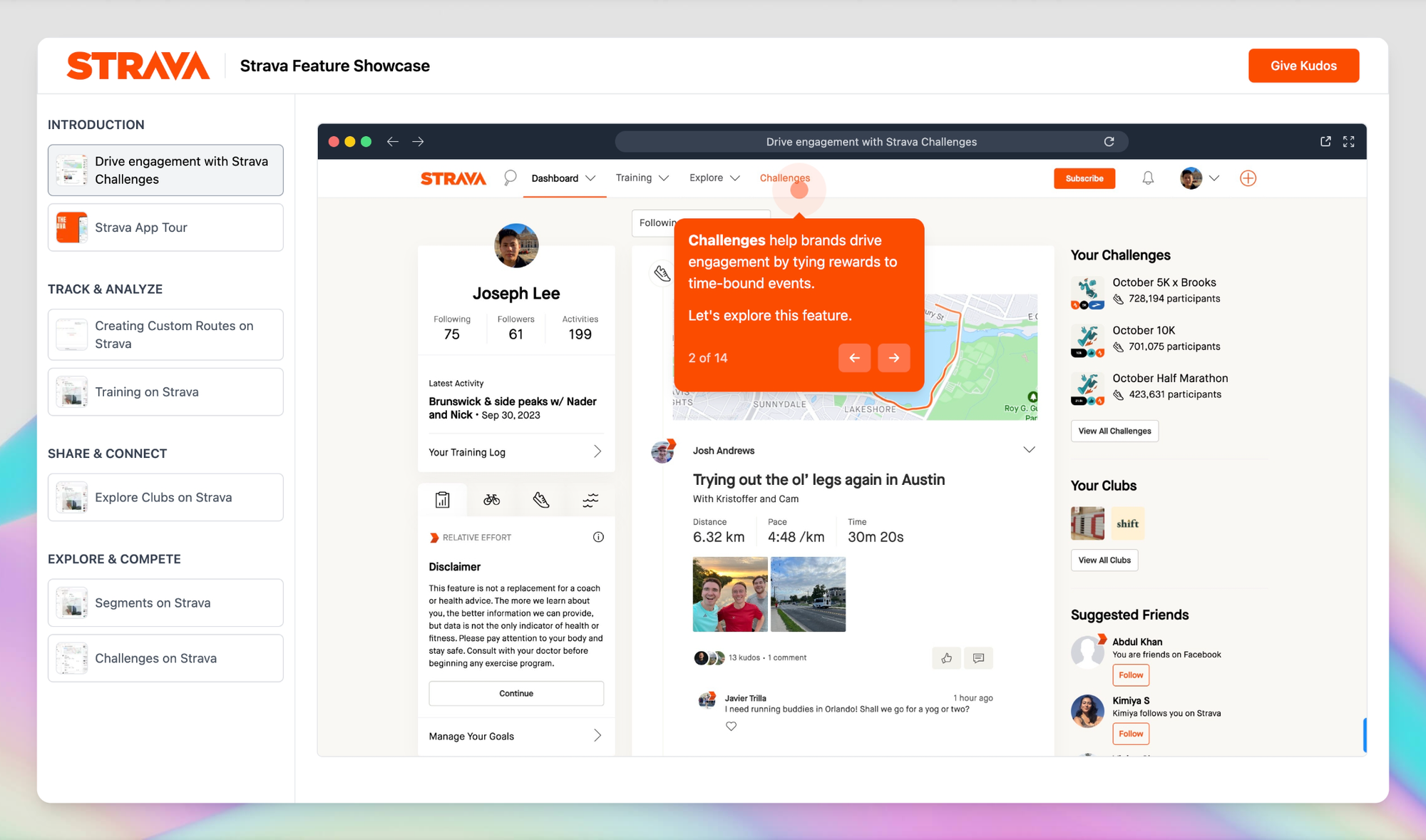Click Joseph Lee profile photo
Viewport: 1426px width, 840px height.
click(516, 245)
